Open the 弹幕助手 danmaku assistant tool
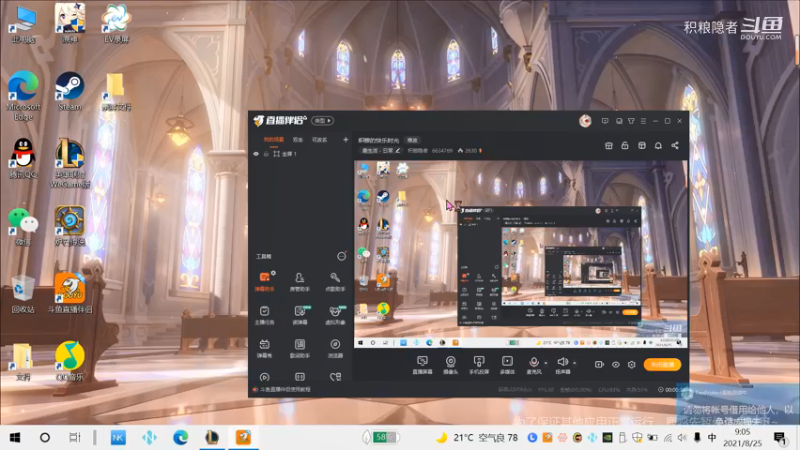The image size is (800, 450). coord(264,281)
